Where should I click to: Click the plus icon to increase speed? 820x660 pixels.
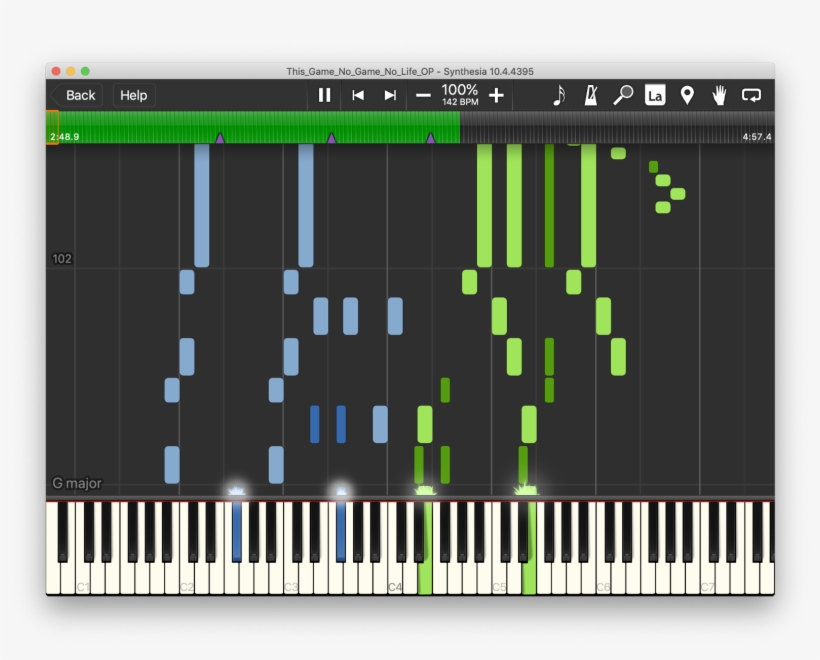pyautogui.click(x=496, y=96)
